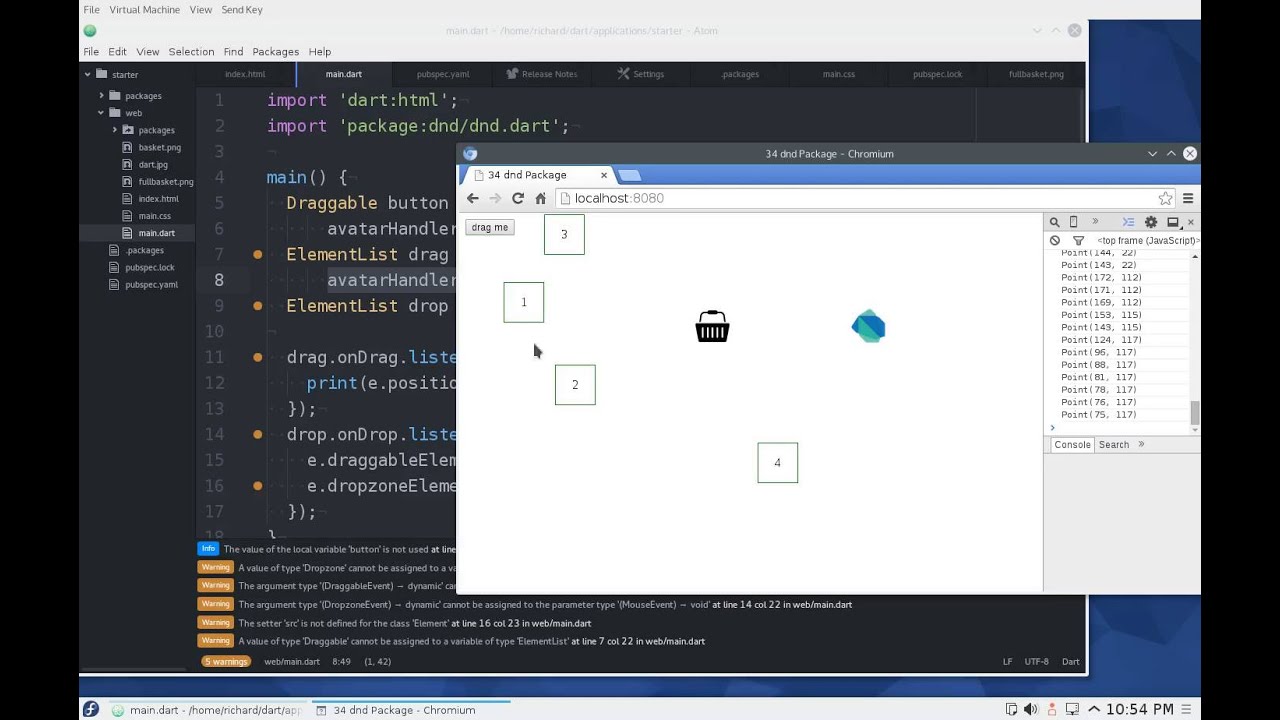
Task: Collapse the starter project folder
Action: [x=87, y=74]
